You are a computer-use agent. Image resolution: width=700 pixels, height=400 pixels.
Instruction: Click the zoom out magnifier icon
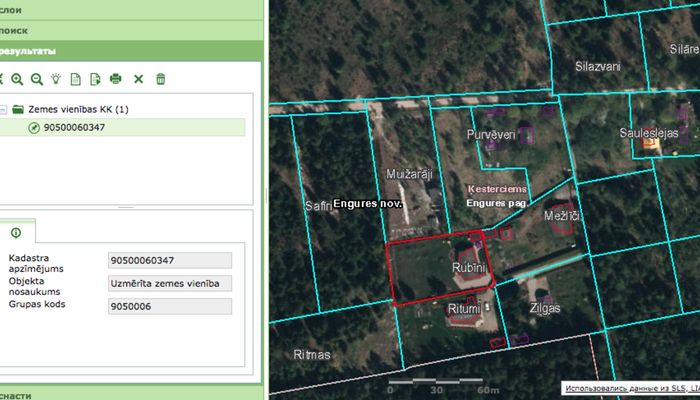click(36, 79)
